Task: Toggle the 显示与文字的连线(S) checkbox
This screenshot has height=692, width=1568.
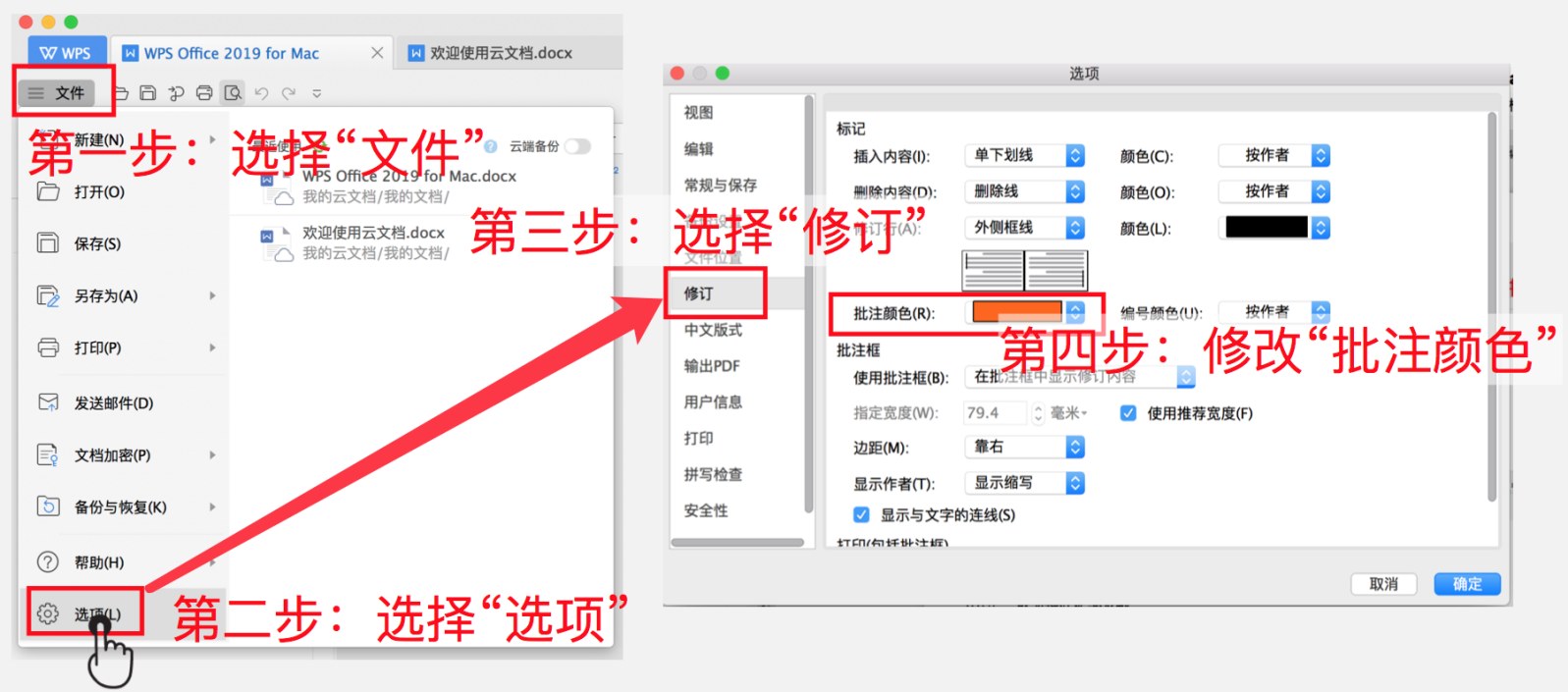Action: click(861, 514)
